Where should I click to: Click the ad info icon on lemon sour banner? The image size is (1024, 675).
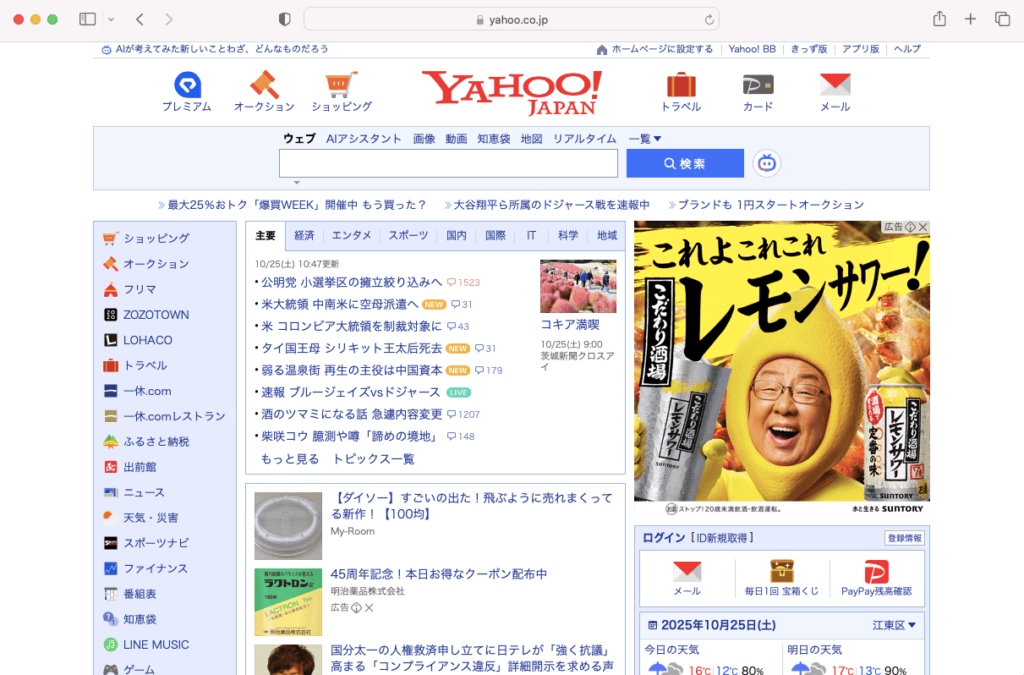tap(910, 227)
